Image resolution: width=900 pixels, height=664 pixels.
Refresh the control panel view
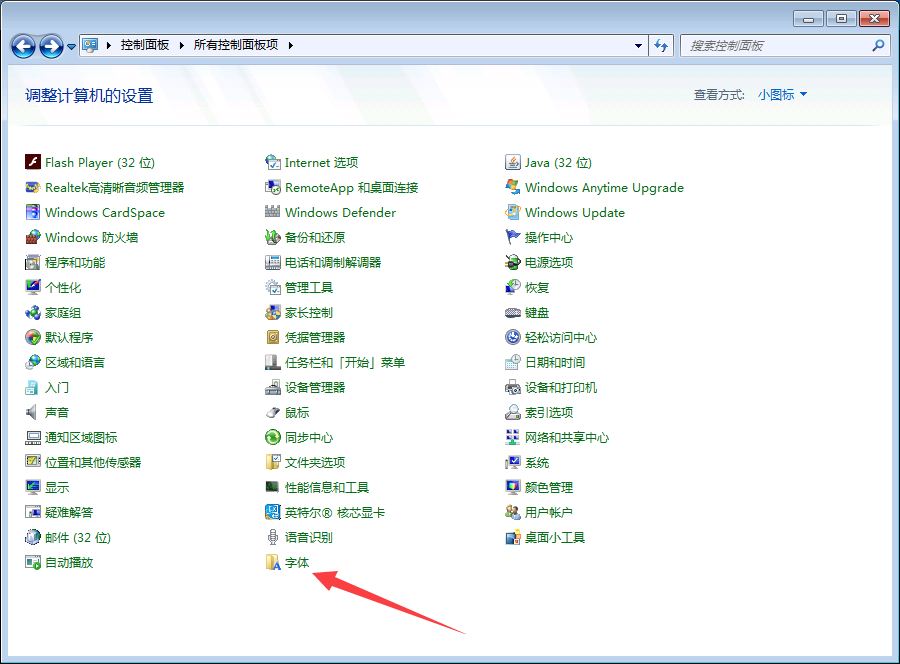click(661, 45)
